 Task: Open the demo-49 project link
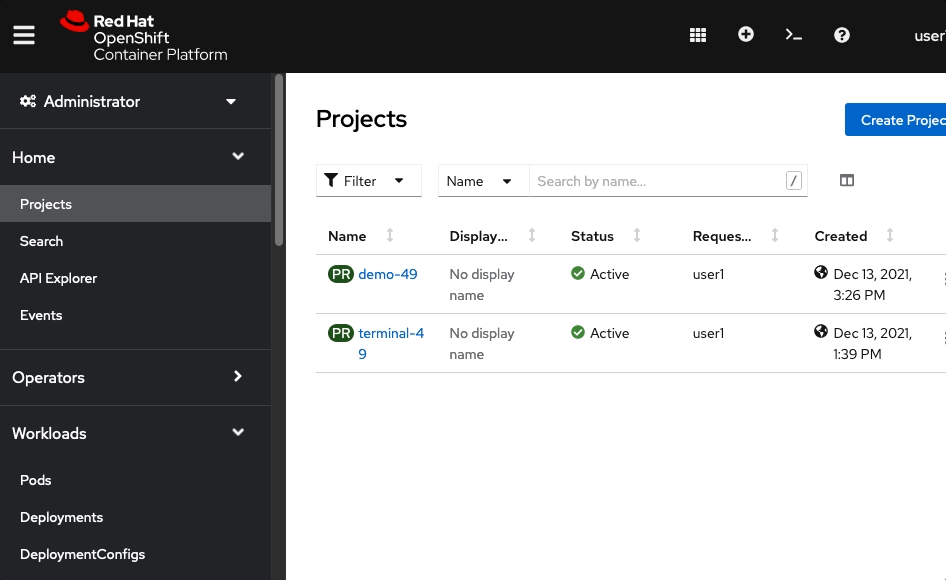387,274
